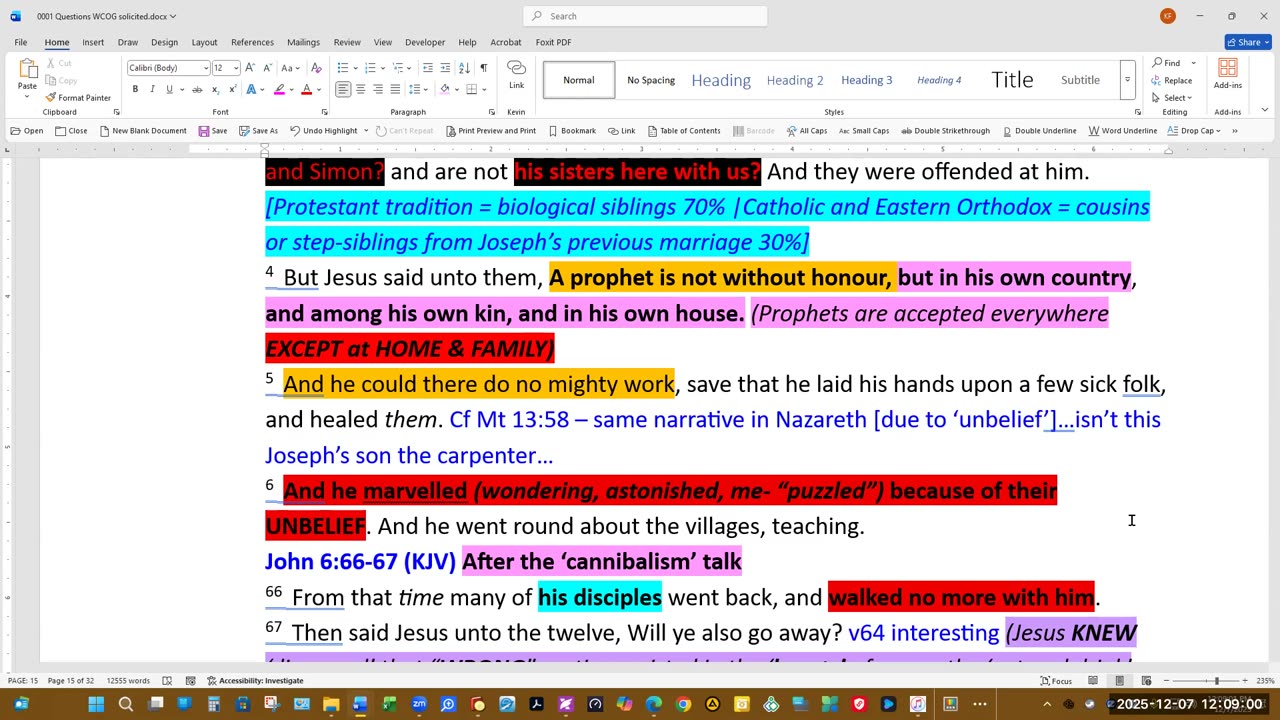This screenshot has height=720, width=1280.
Task: Center the paragraph text
Action: pyautogui.click(x=360, y=89)
